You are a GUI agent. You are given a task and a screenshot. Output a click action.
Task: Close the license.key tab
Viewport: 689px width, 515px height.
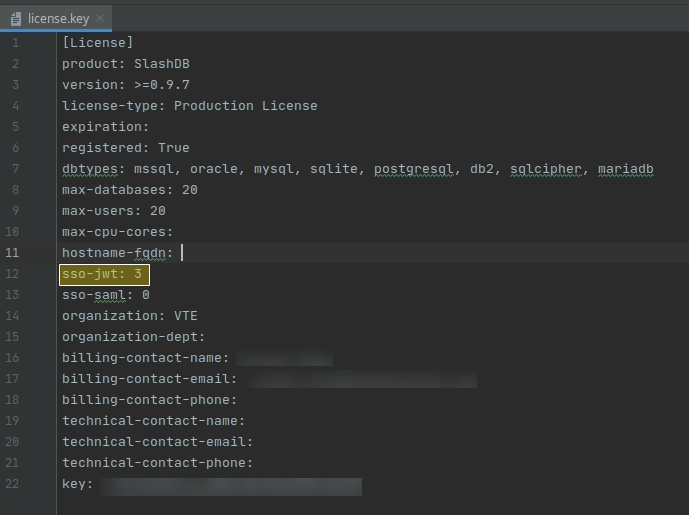click(x=101, y=18)
